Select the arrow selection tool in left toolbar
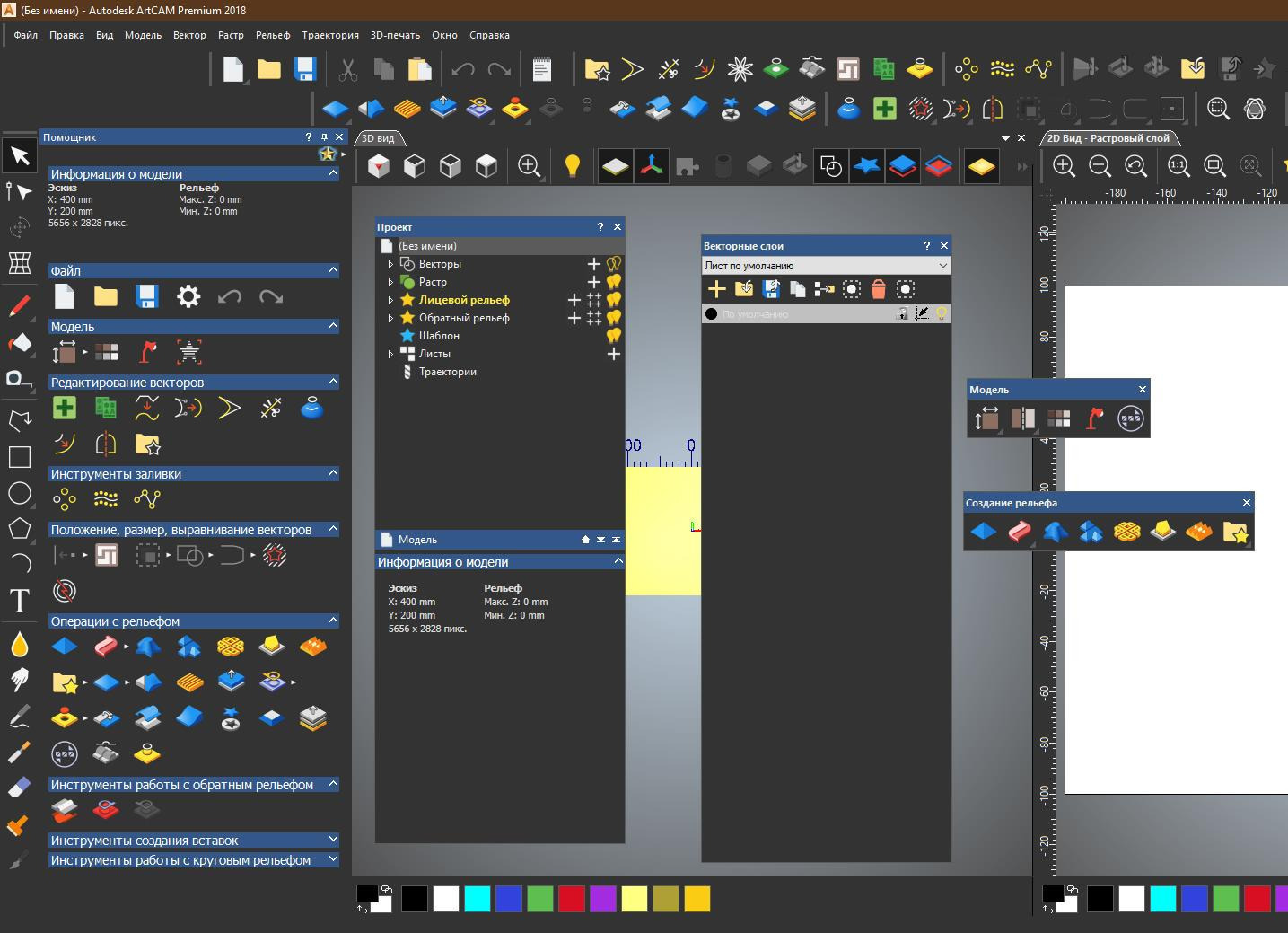1288x933 pixels. click(20, 156)
